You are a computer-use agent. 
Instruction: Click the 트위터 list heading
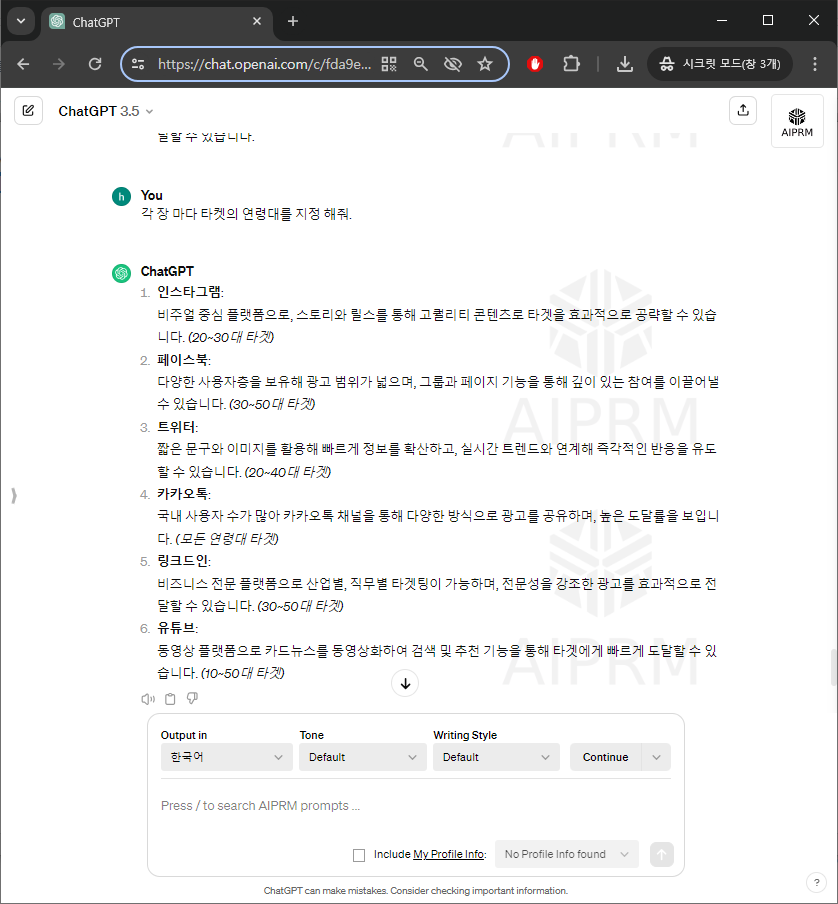[x=177, y=427]
